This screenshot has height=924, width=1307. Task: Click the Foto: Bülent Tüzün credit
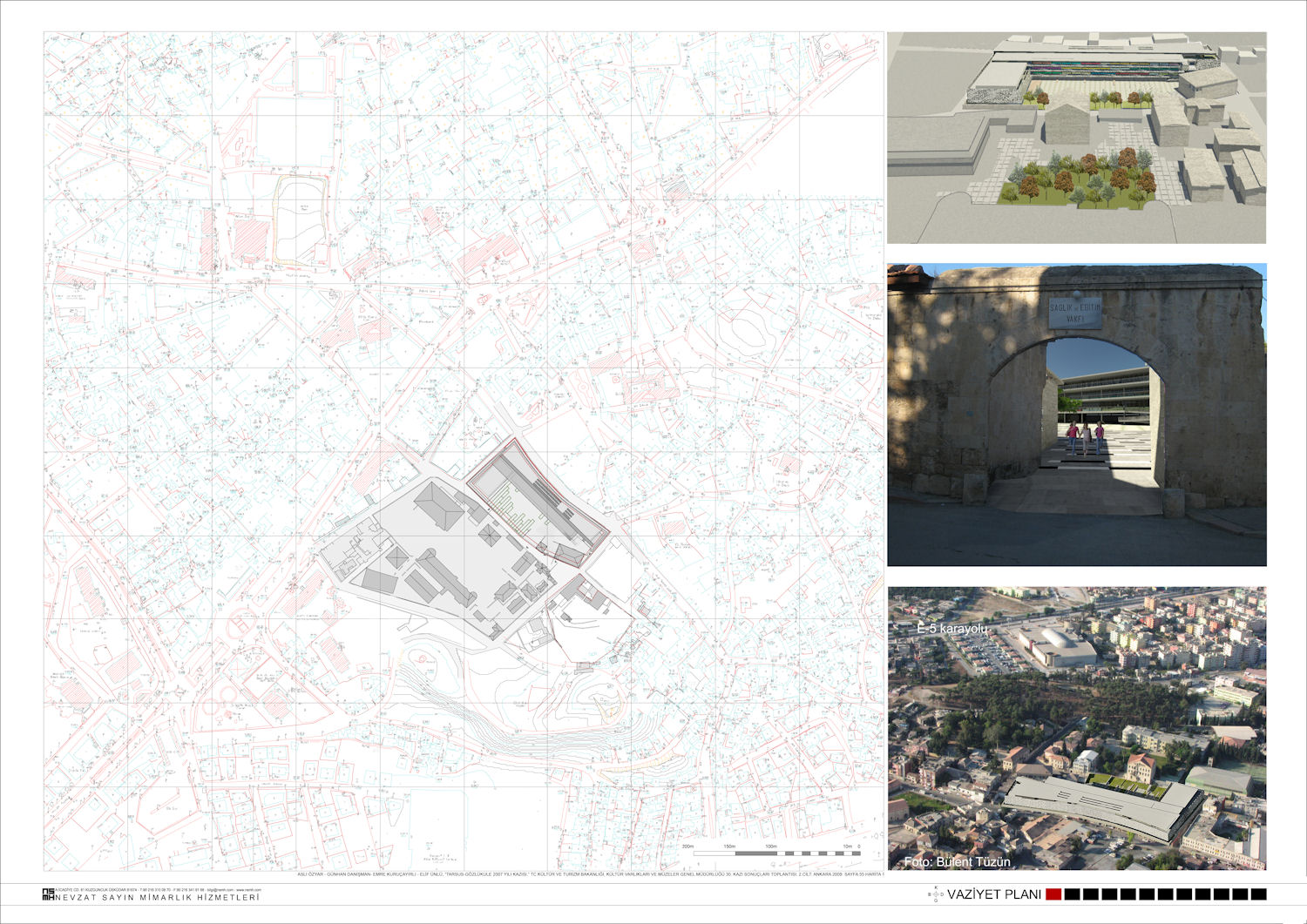957,861
